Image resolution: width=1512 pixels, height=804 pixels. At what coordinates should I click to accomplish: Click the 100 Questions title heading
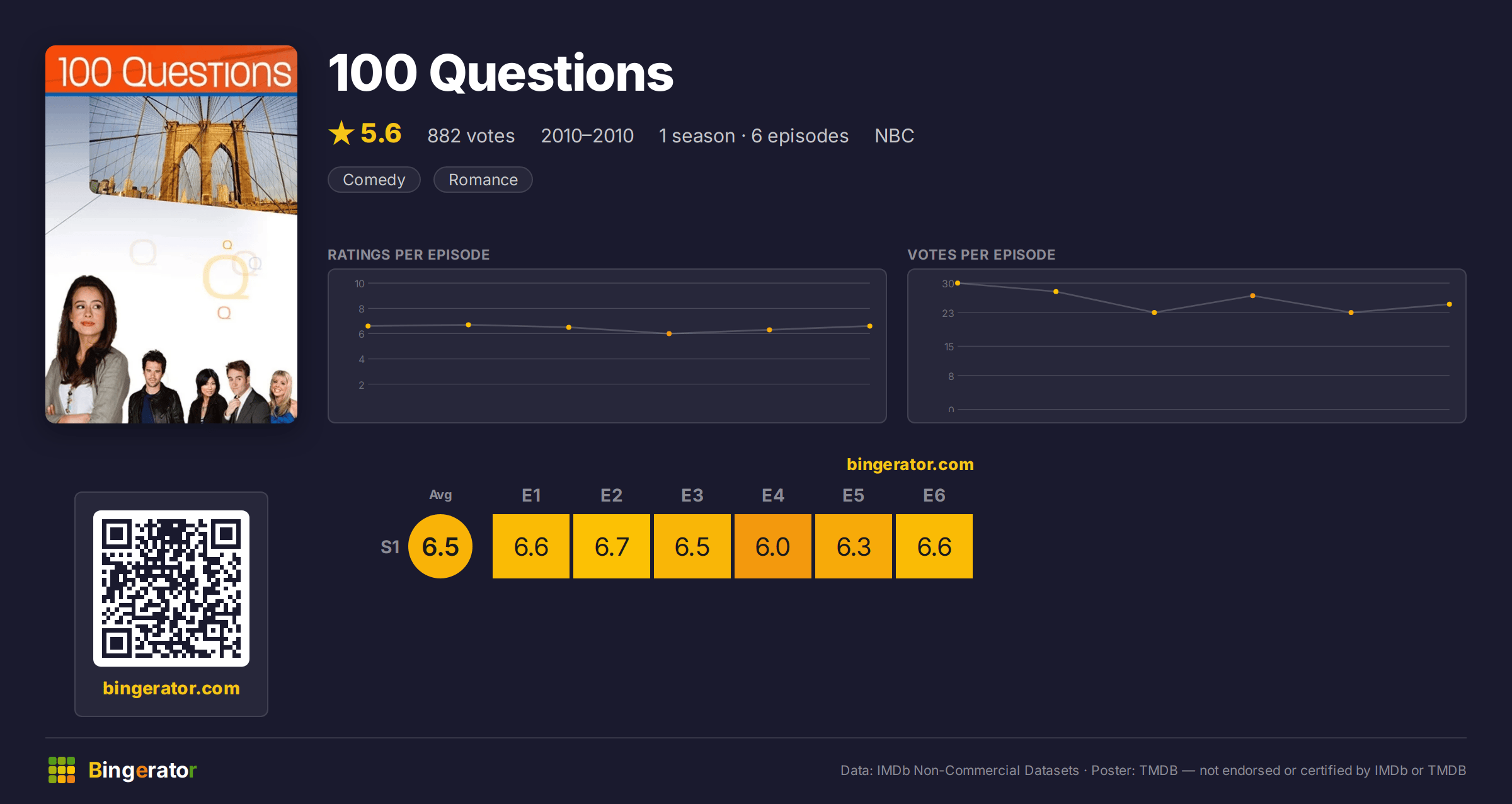point(501,74)
